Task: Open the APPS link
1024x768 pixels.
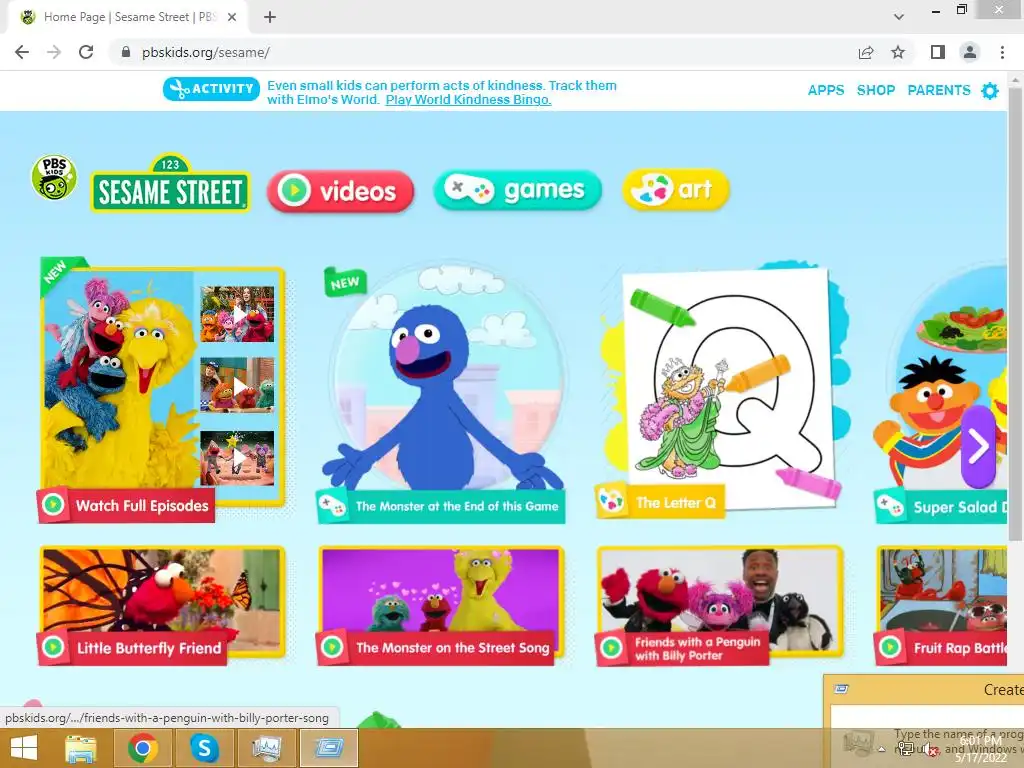Action: click(x=825, y=90)
